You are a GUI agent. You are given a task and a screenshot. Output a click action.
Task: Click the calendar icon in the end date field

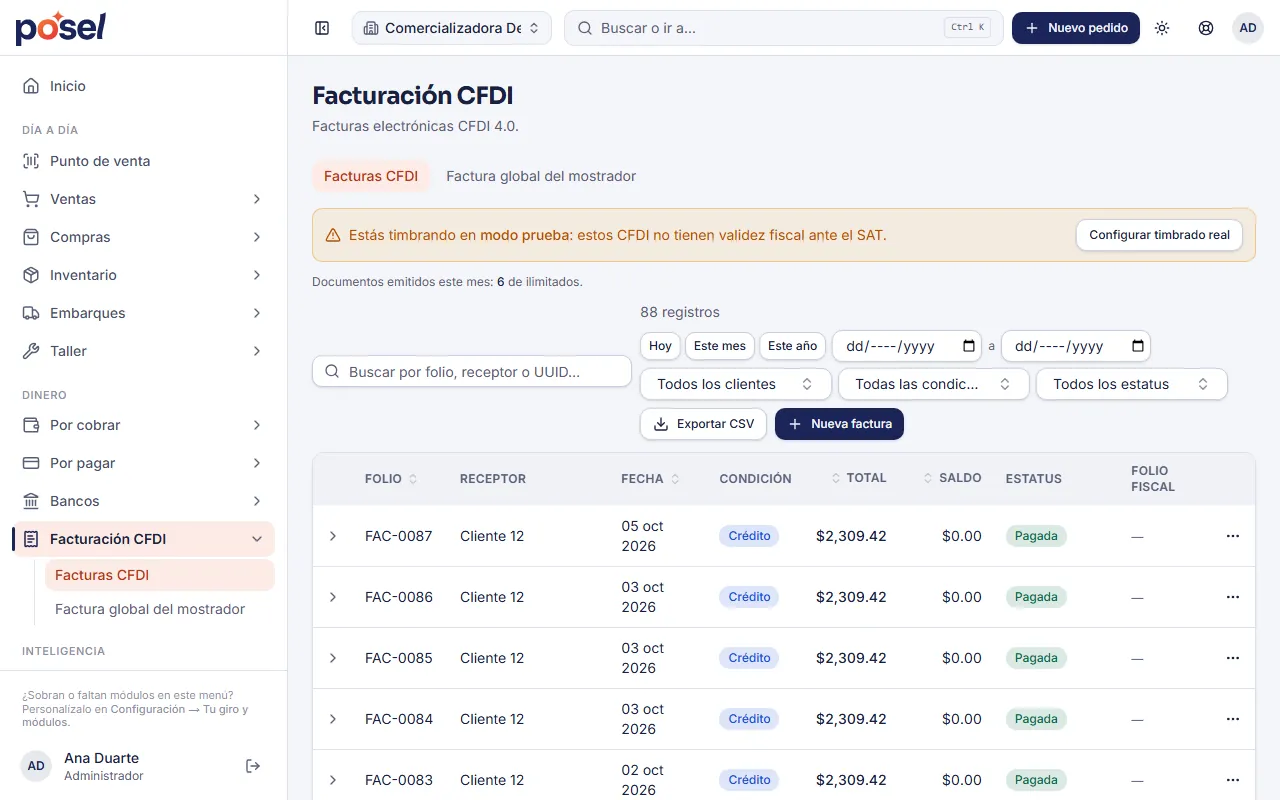tap(1138, 346)
